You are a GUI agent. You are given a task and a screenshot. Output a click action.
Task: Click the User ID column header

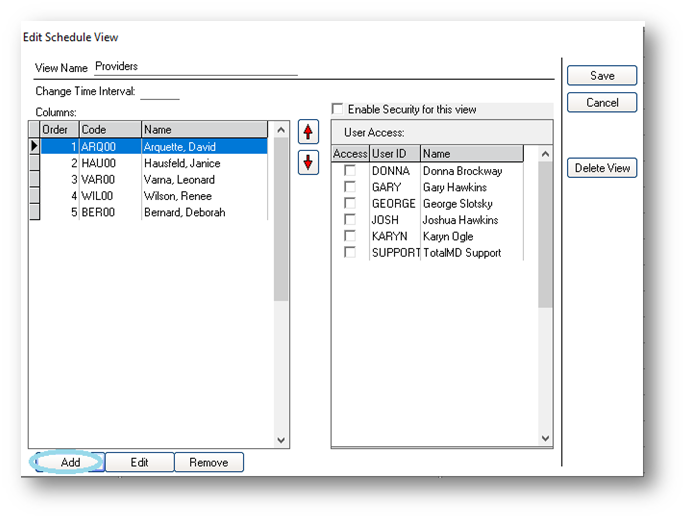pyautogui.click(x=395, y=154)
